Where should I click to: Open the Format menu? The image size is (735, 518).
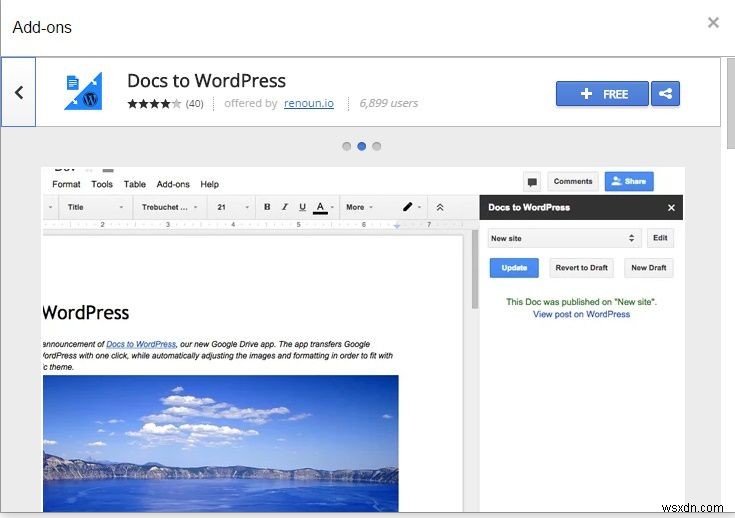[x=66, y=184]
